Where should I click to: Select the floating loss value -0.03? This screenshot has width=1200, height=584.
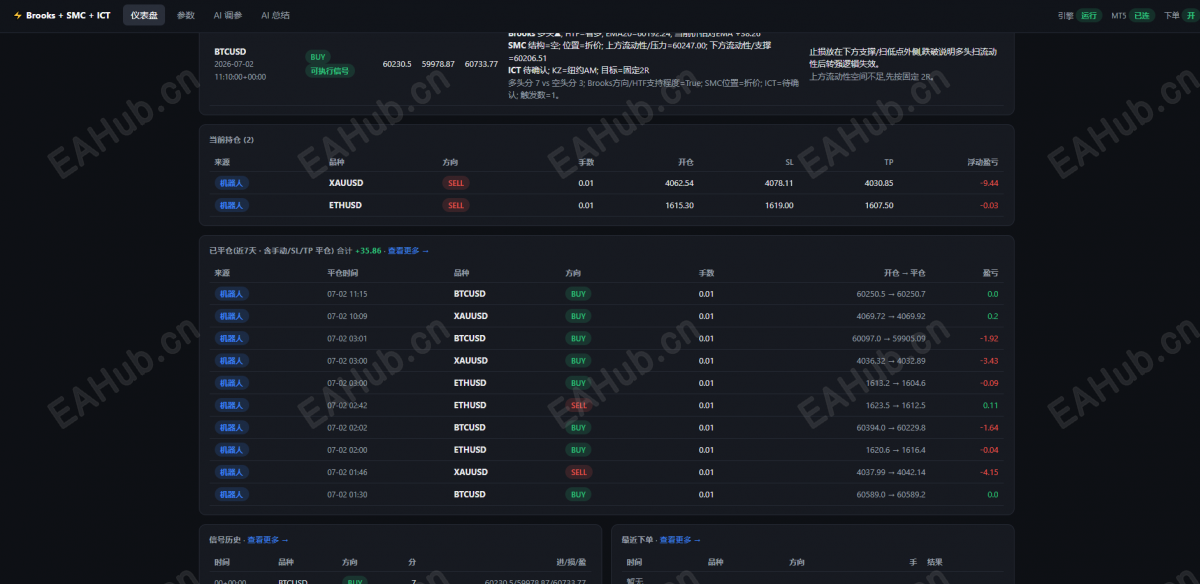click(989, 205)
